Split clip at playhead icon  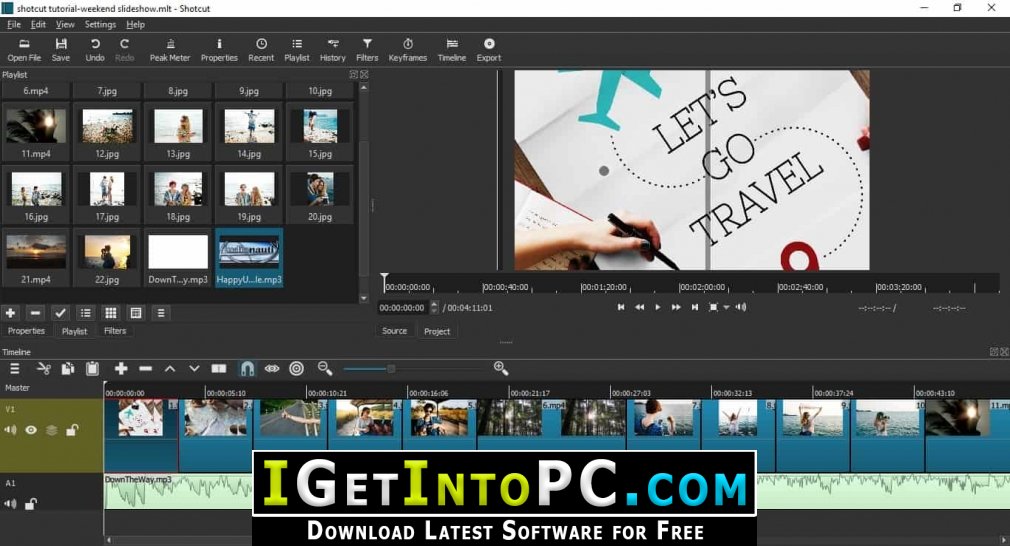(219, 369)
